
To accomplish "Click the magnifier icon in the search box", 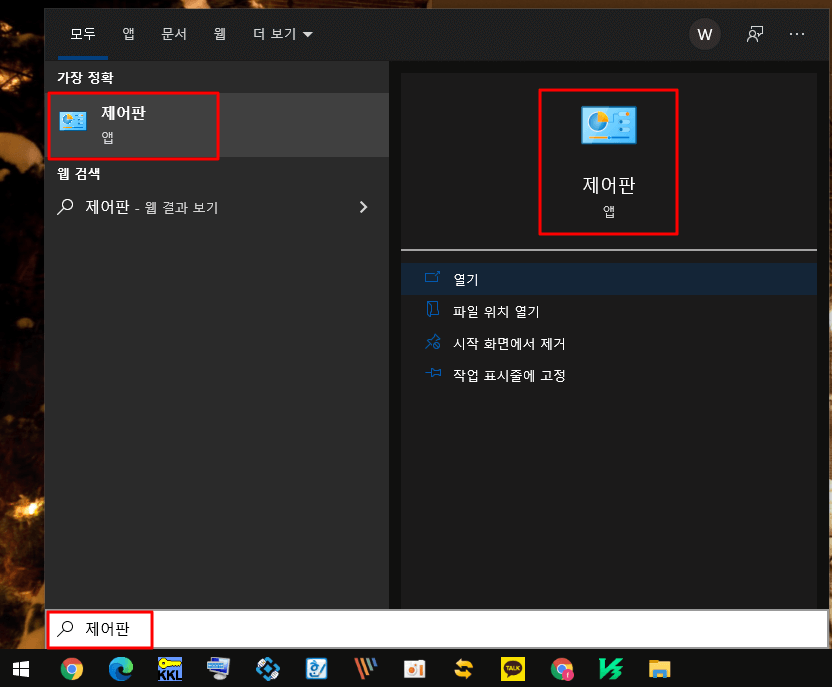I will pos(62,630).
